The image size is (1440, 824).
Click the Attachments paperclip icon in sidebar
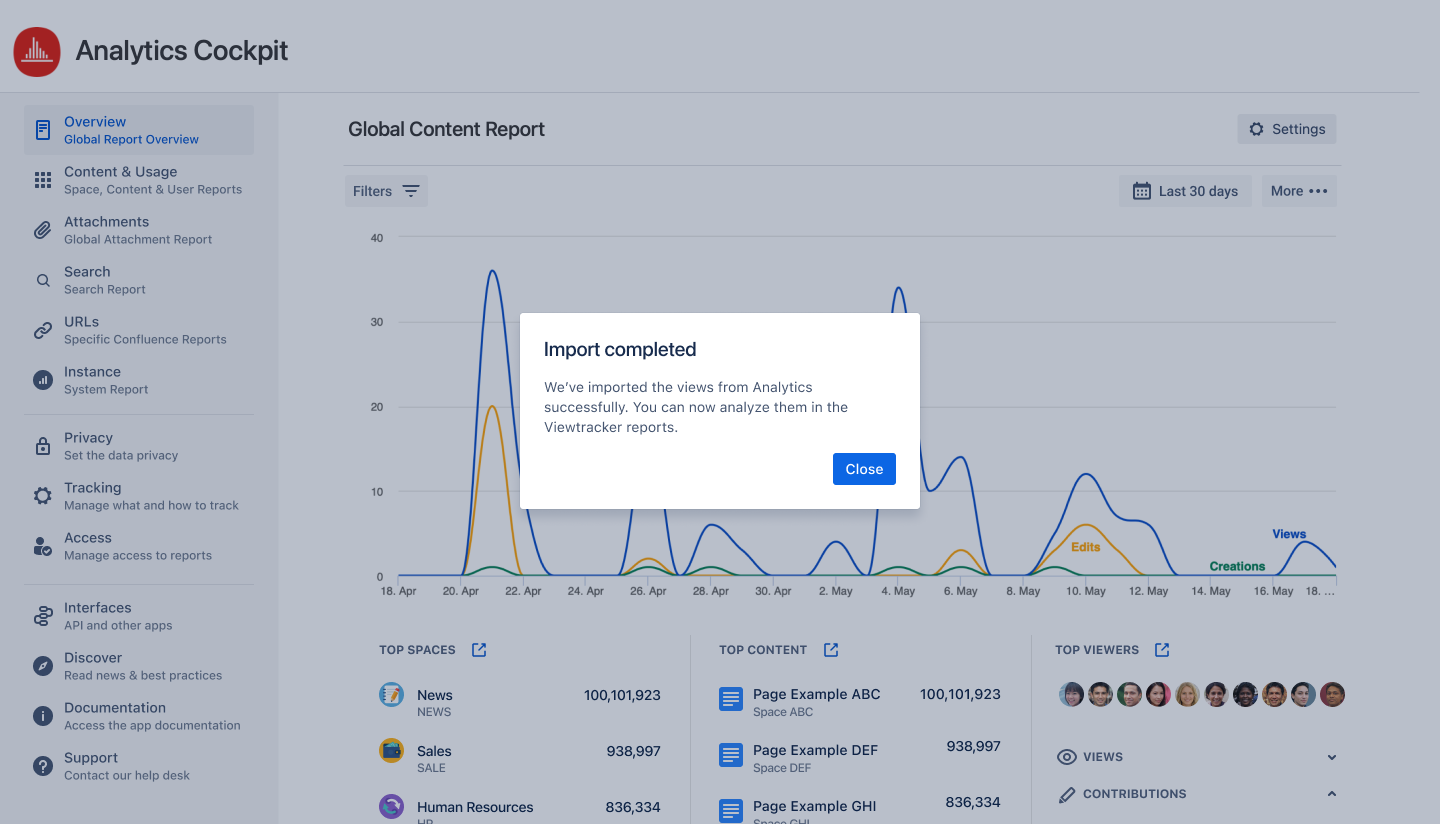coord(43,230)
